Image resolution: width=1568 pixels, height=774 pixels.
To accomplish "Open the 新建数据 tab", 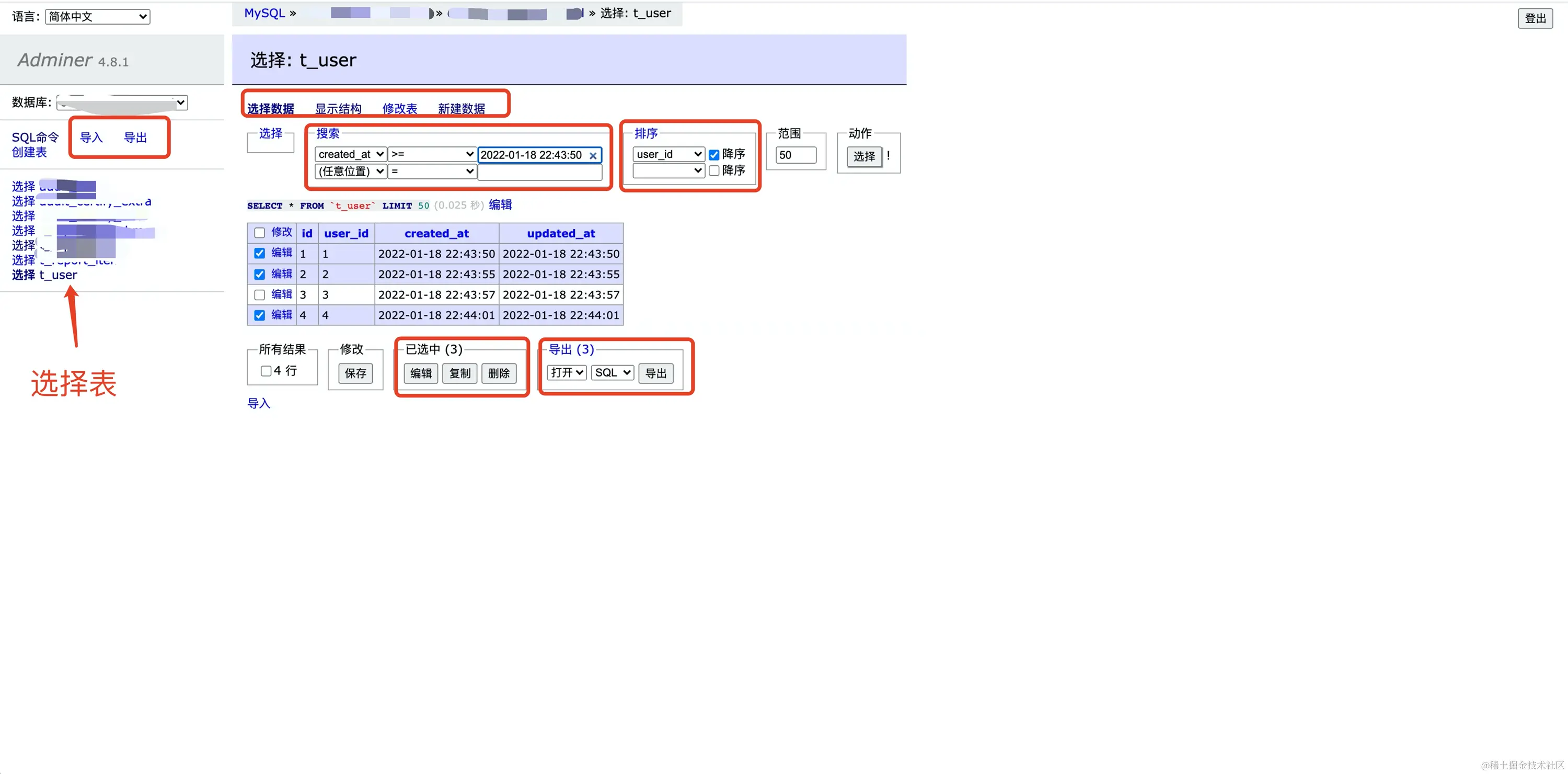I will [461, 109].
